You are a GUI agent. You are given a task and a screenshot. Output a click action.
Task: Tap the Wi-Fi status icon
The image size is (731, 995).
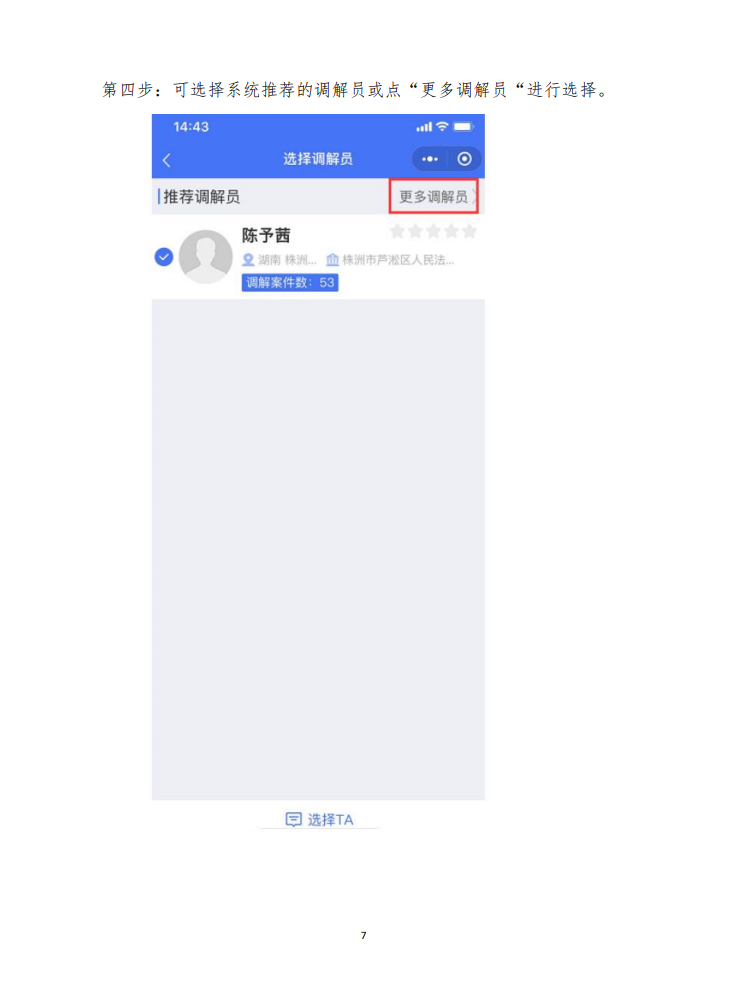(x=442, y=126)
